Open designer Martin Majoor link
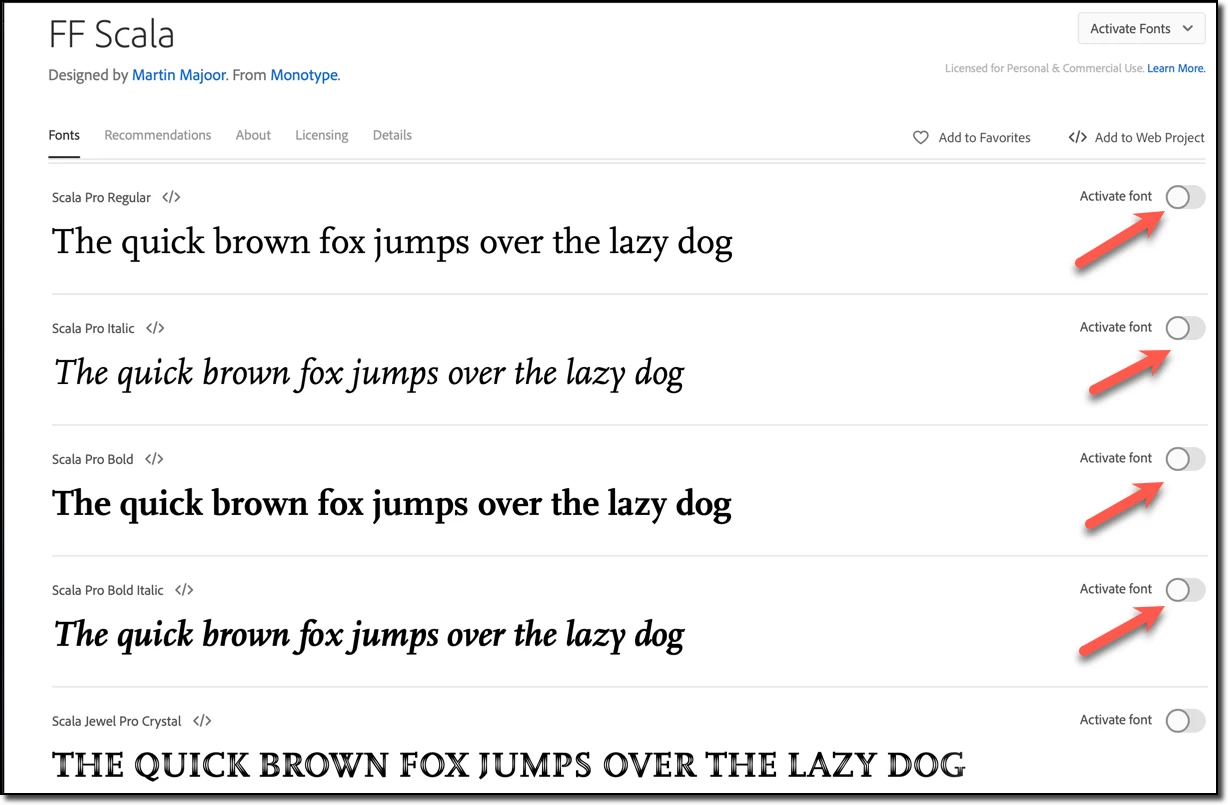Viewport: 1228px width, 805px height. tap(179, 75)
